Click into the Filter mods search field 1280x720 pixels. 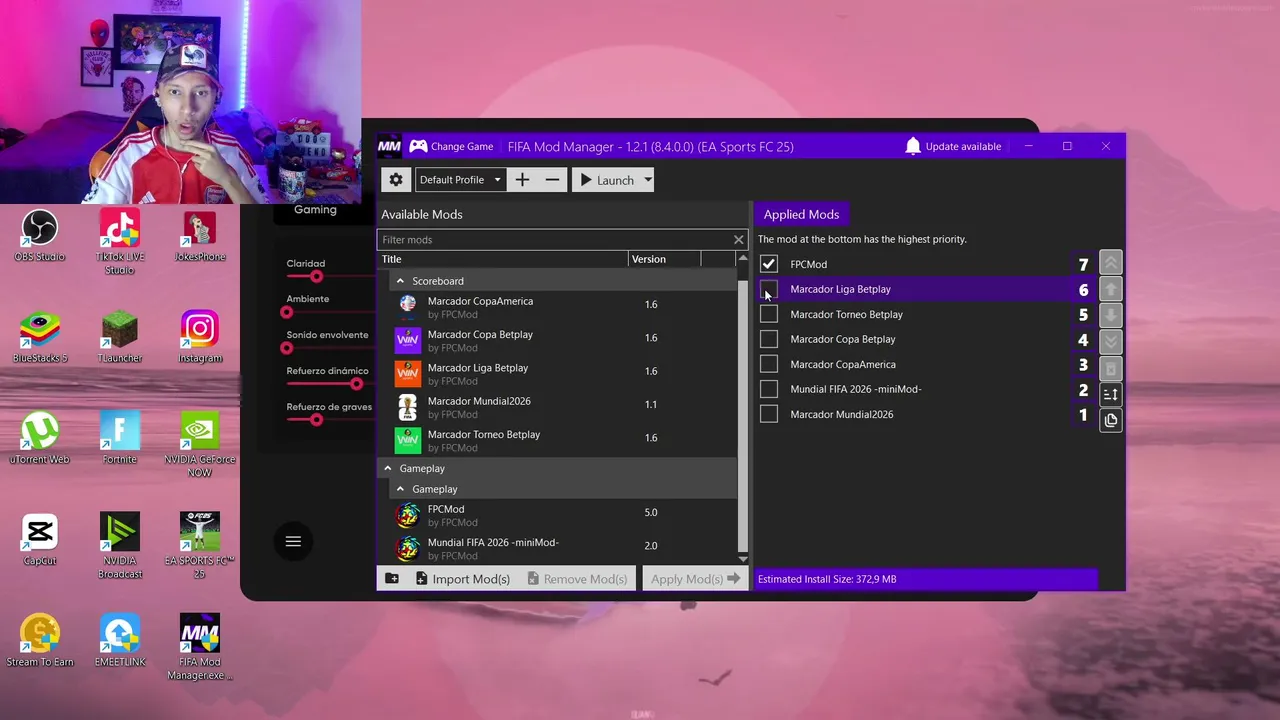pyautogui.click(x=554, y=240)
